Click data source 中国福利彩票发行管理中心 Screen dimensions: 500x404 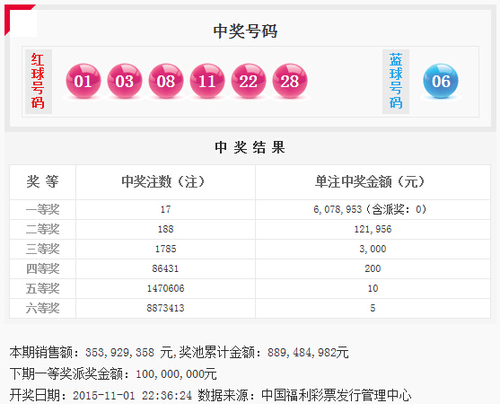click(x=336, y=395)
